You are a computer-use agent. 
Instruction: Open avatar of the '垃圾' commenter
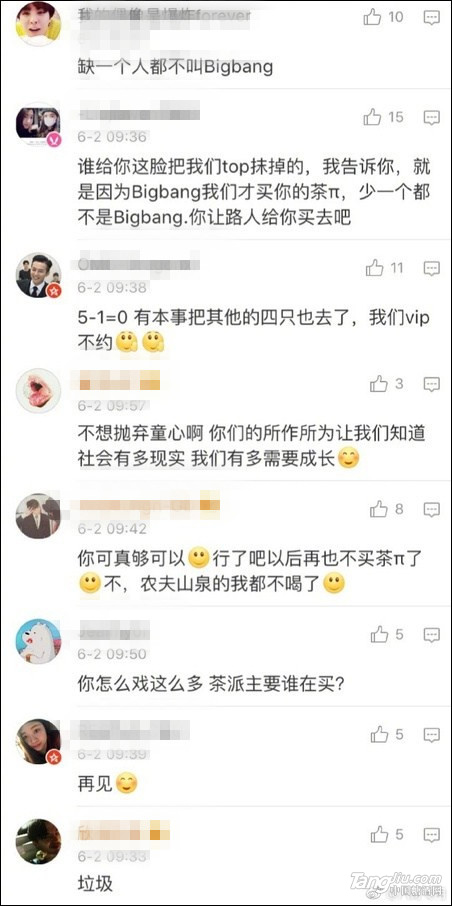[38, 841]
